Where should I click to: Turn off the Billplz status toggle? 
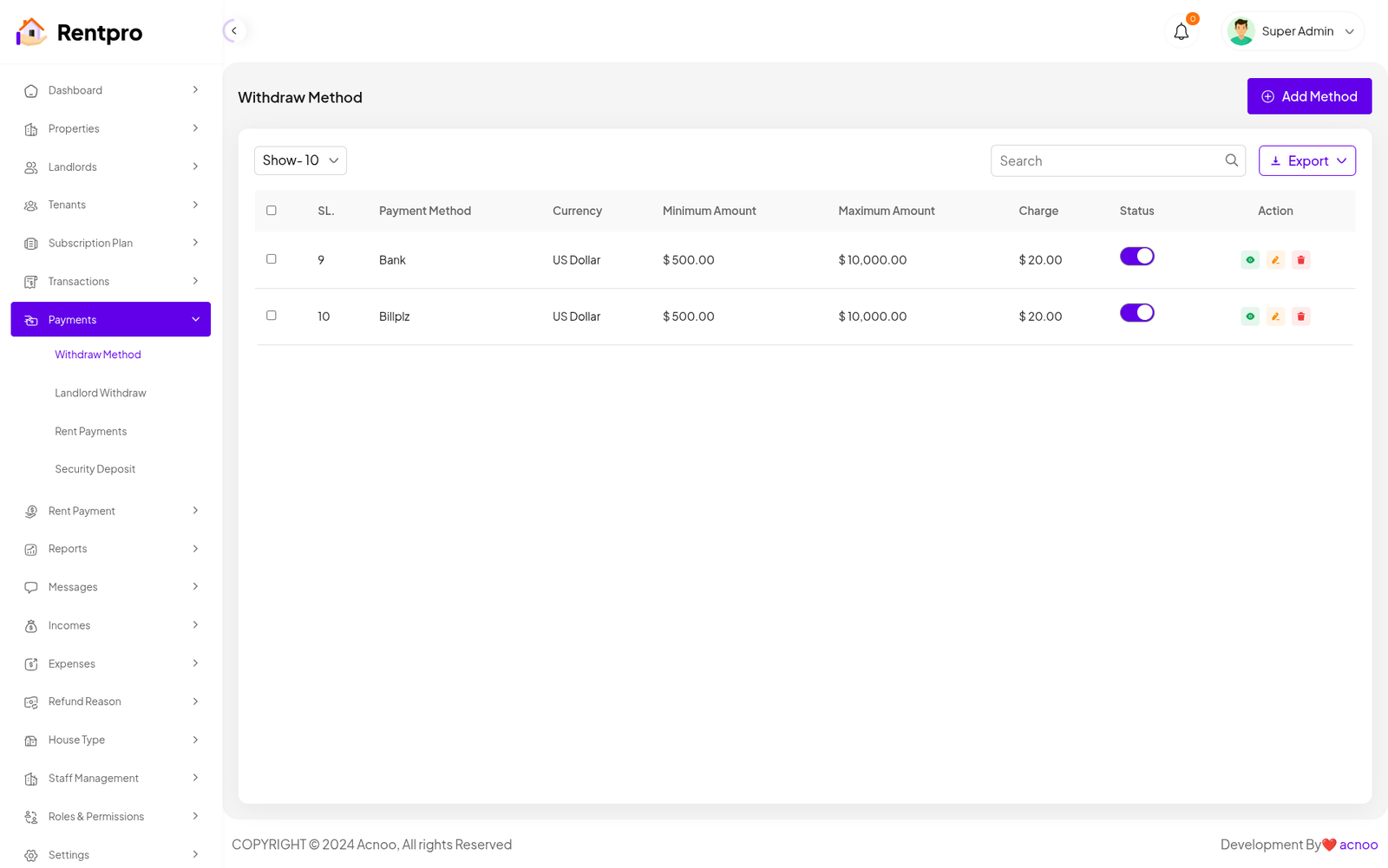click(1136, 313)
